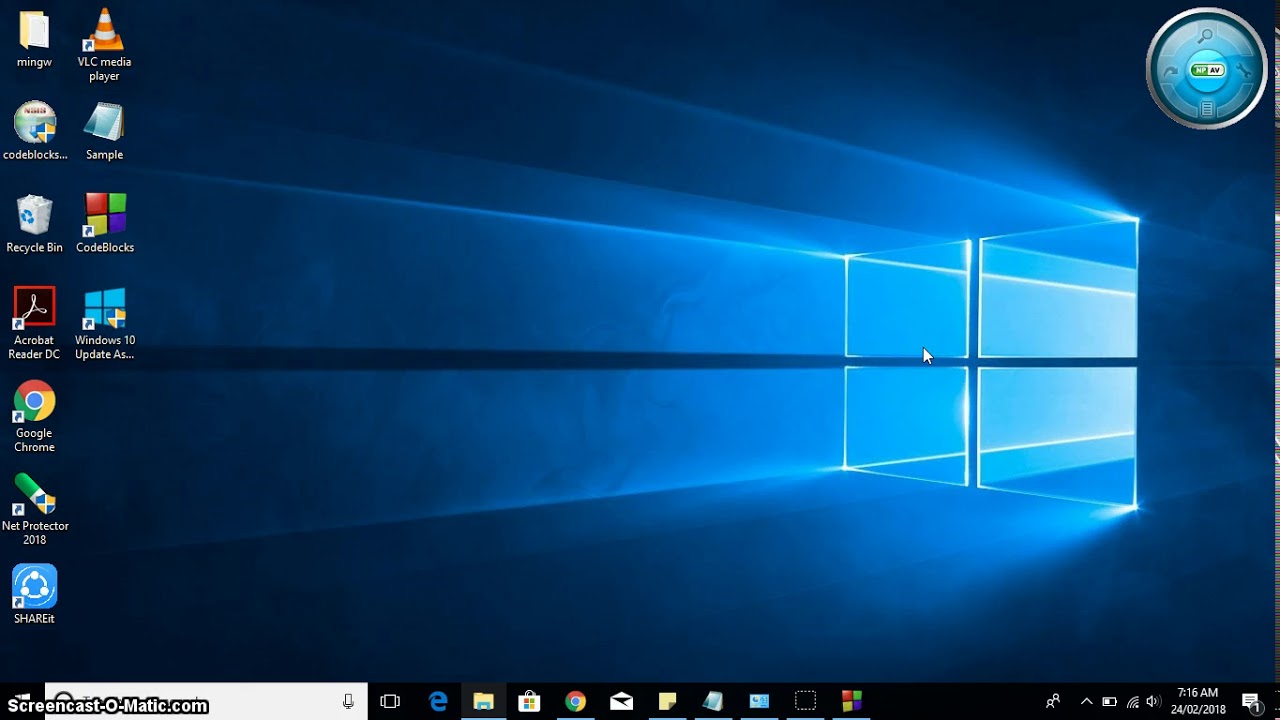Open Sticky Notes from the taskbar
Viewport: 1280px width, 720px height.
[667, 701]
